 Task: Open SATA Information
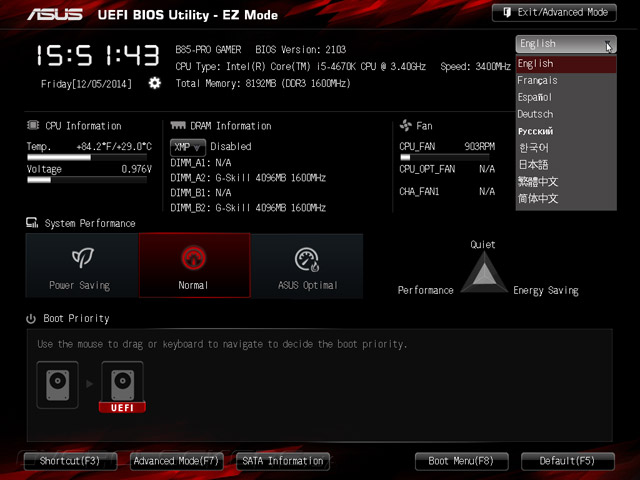(283, 461)
